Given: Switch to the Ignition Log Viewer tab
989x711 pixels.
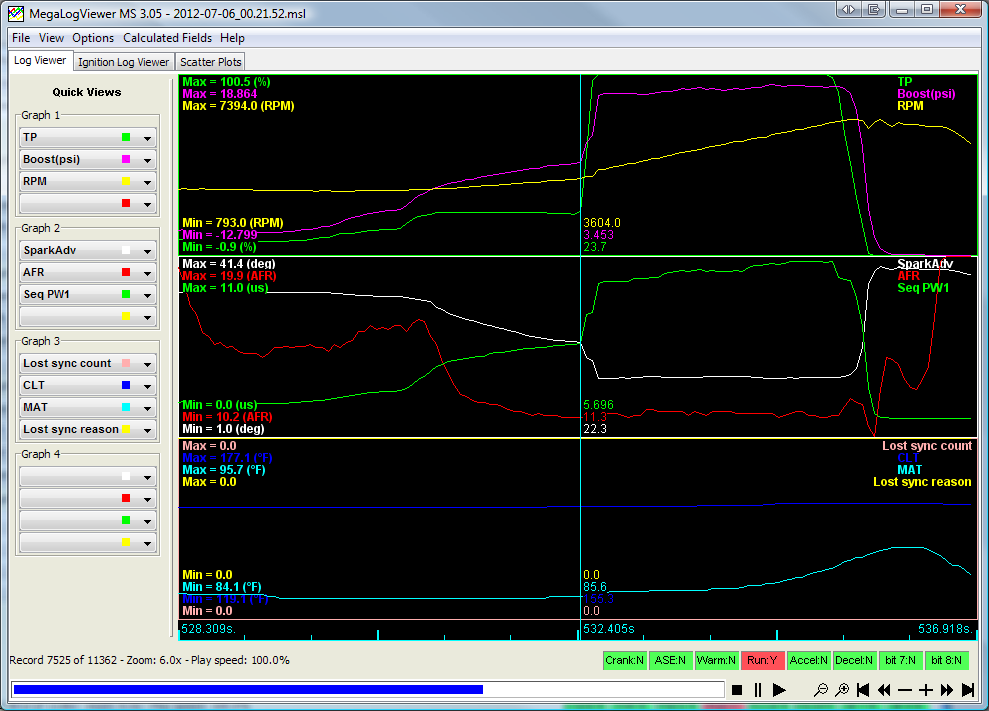Looking at the screenshot, I should pos(124,62).
